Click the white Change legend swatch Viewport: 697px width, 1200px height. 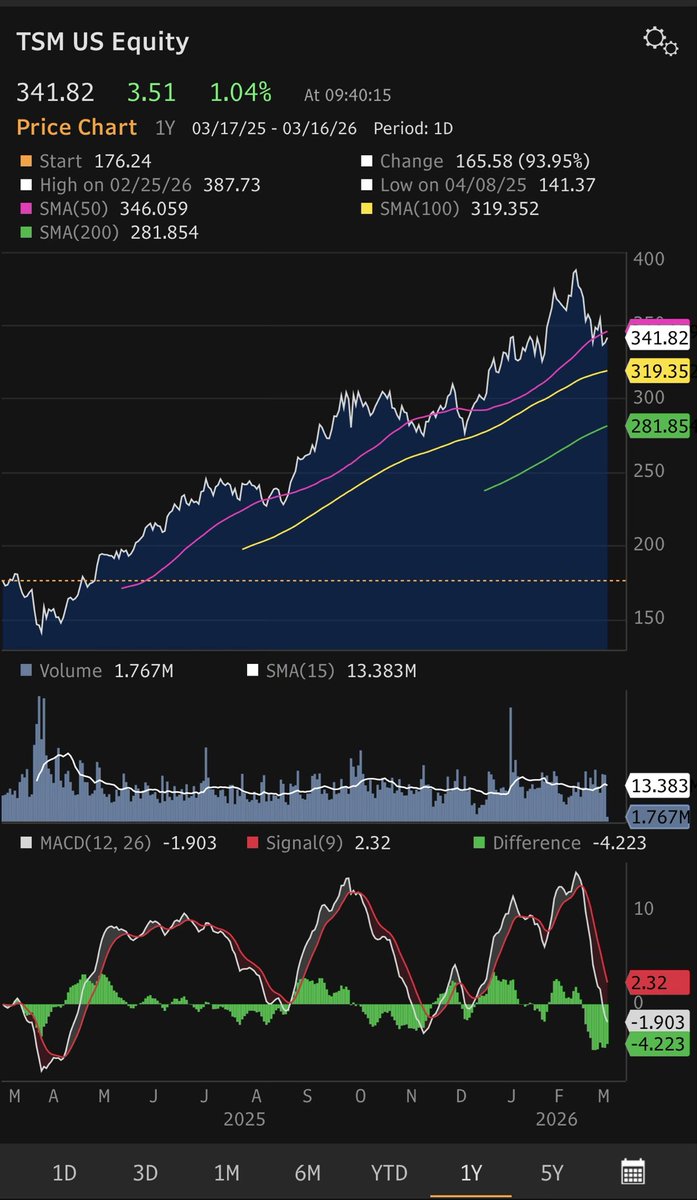[367, 161]
